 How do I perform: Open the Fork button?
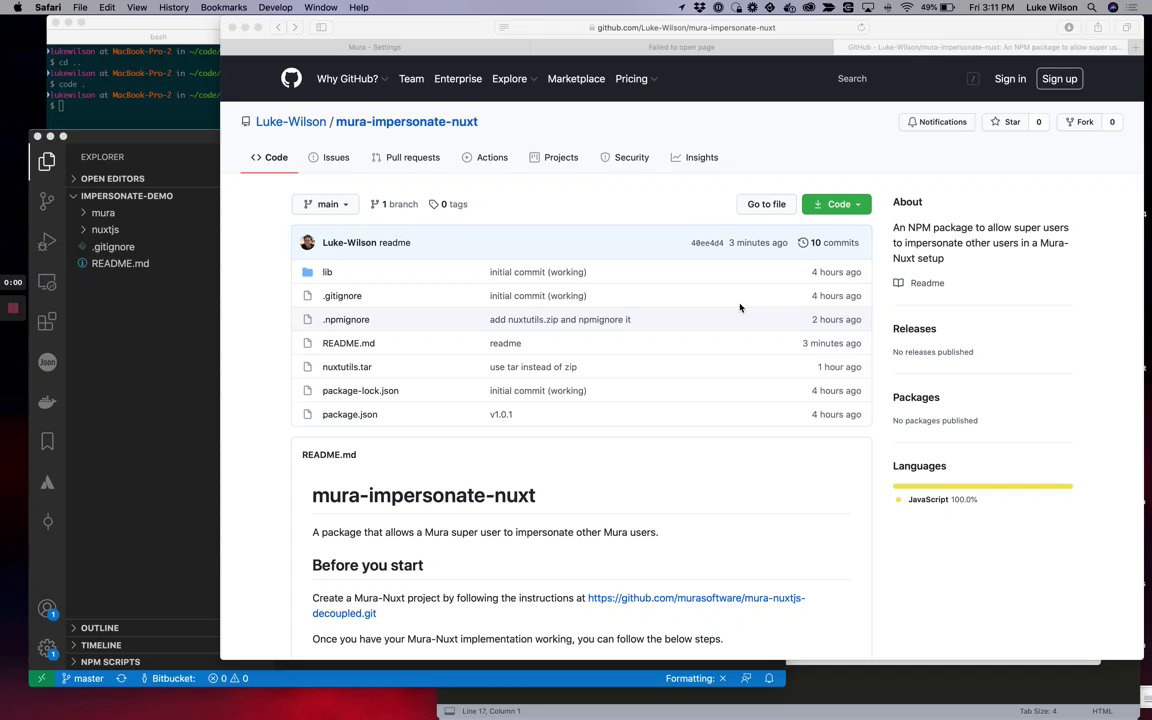tap(1079, 122)
